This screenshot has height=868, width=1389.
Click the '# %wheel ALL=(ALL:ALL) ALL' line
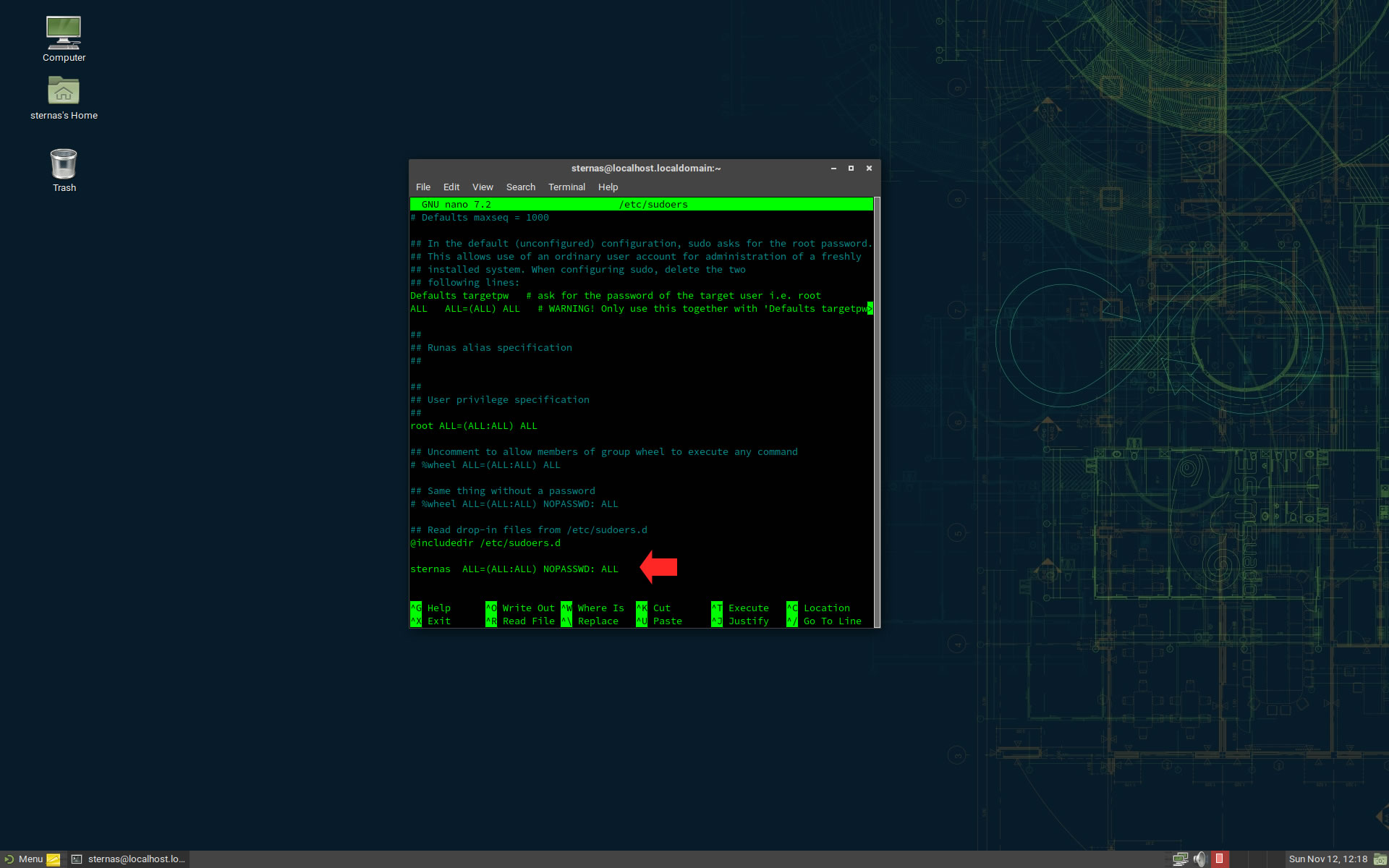point(485,465)
